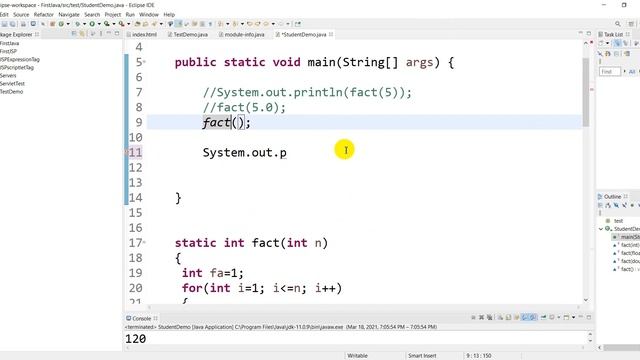This screenshot has width=640, height=360.
Task: Click the Access search magnifier icon
Action: coord(618,24)
